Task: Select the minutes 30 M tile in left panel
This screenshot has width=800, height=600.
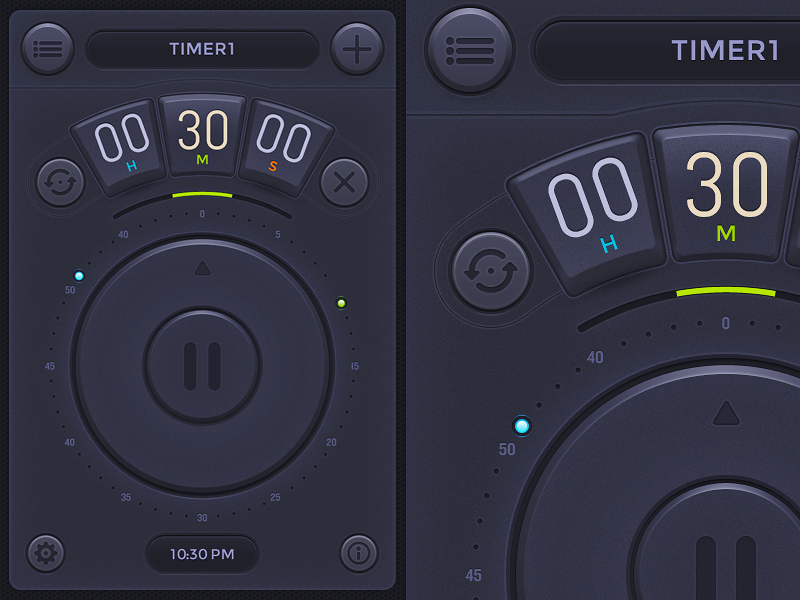Action: pos(203,135)
